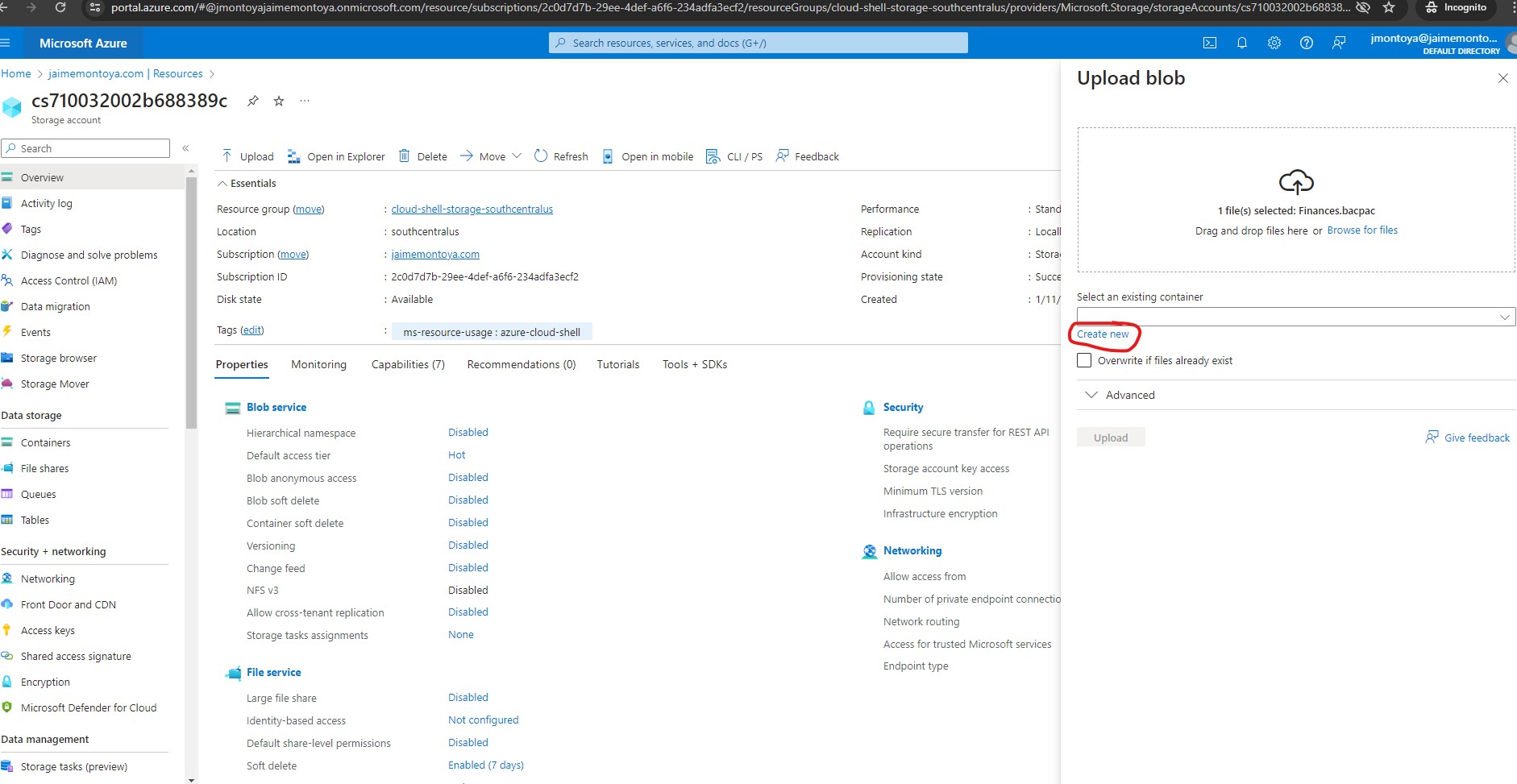Open the Move dropdown in toolbar

tap(491, 156)
